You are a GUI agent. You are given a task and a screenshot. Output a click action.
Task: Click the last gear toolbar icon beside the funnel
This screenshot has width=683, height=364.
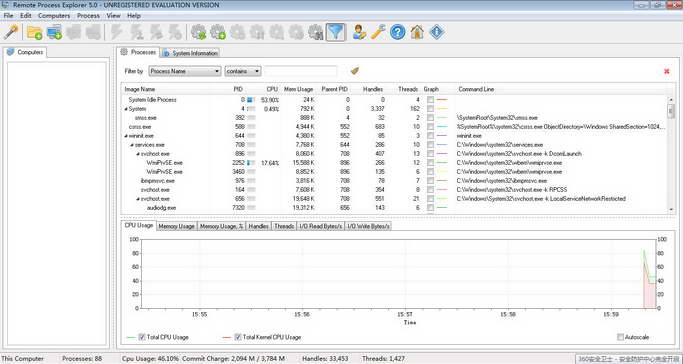tap(315, 32)
